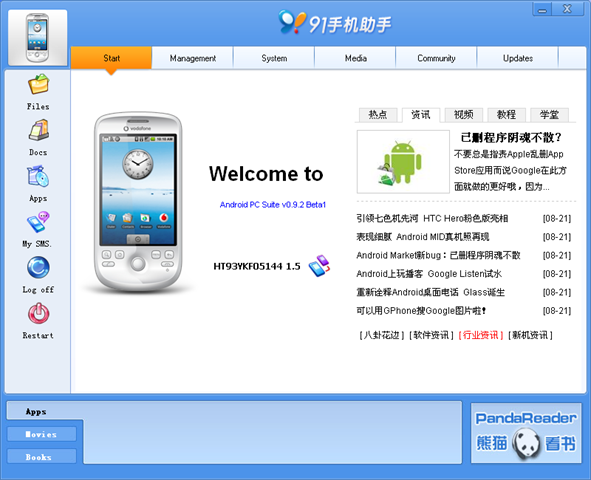
Task: Open the Updates tab
Action: tap(518, 58)
